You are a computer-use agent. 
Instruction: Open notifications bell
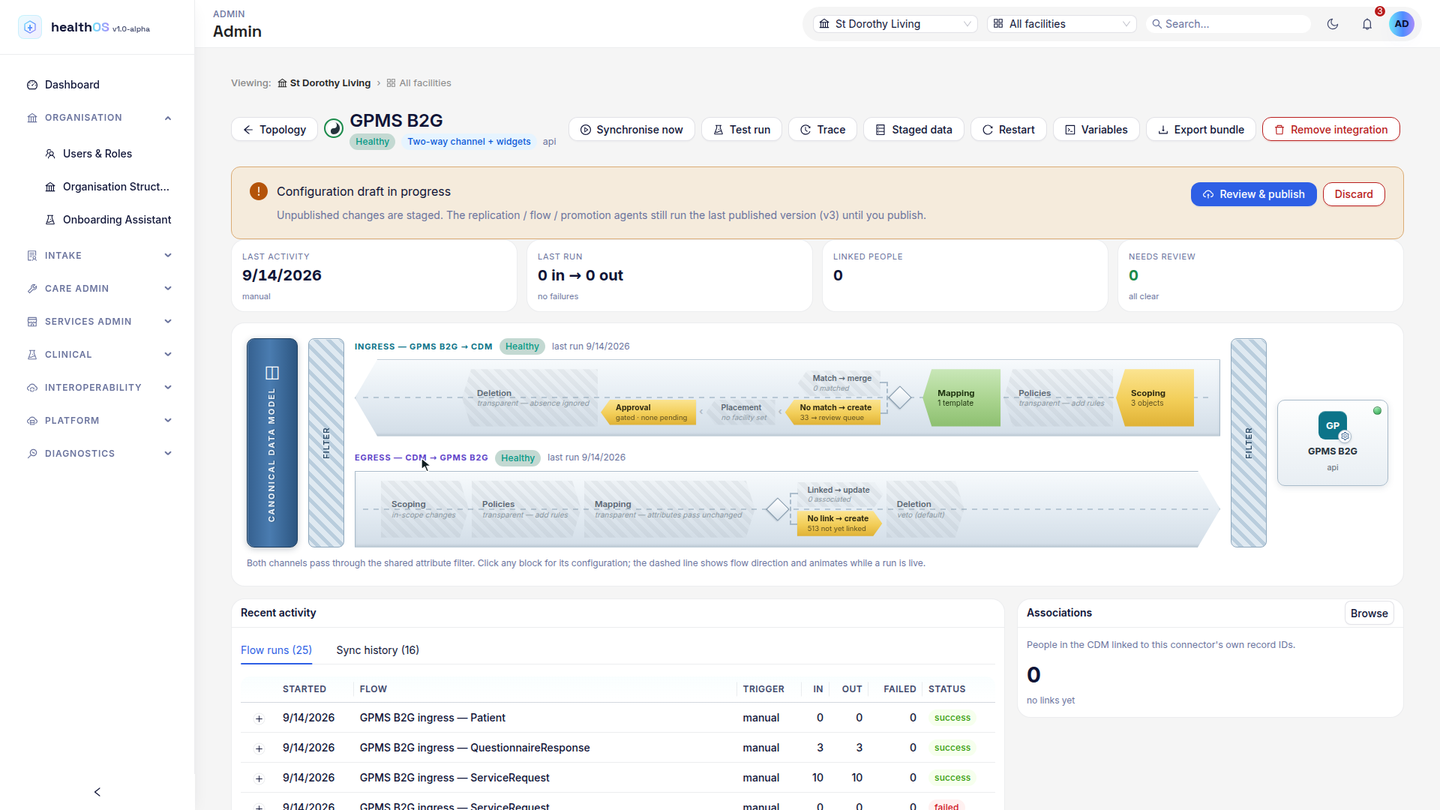tap(1367, 24)
